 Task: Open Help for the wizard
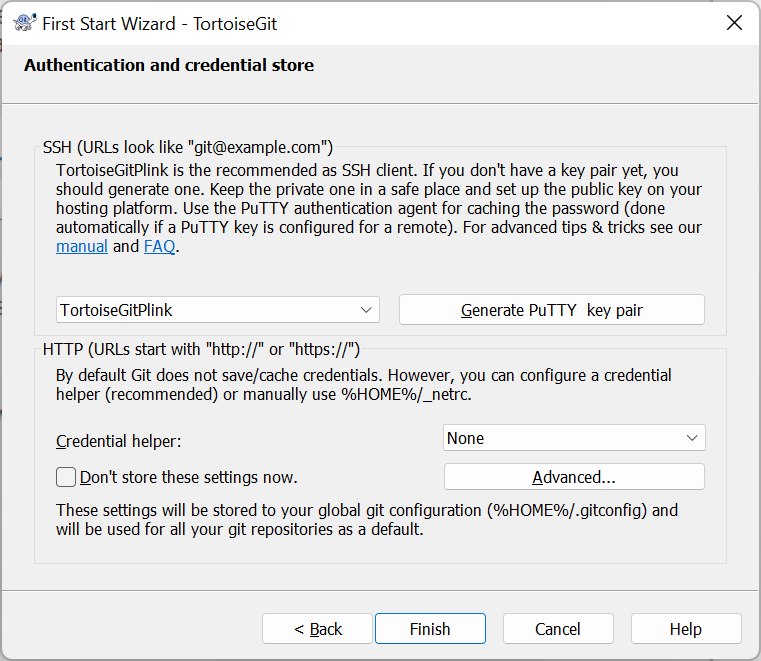click(686, 629)
